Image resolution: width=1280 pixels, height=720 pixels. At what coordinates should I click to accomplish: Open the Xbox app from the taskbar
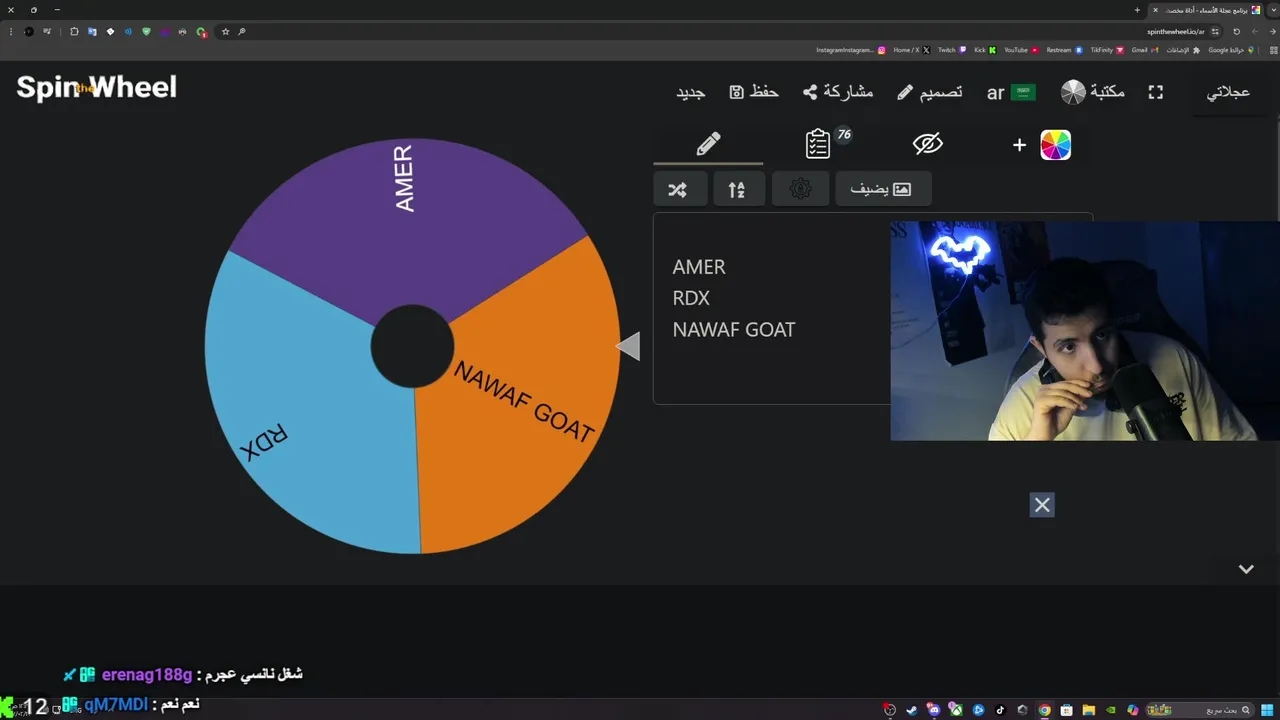click(956, 710)
